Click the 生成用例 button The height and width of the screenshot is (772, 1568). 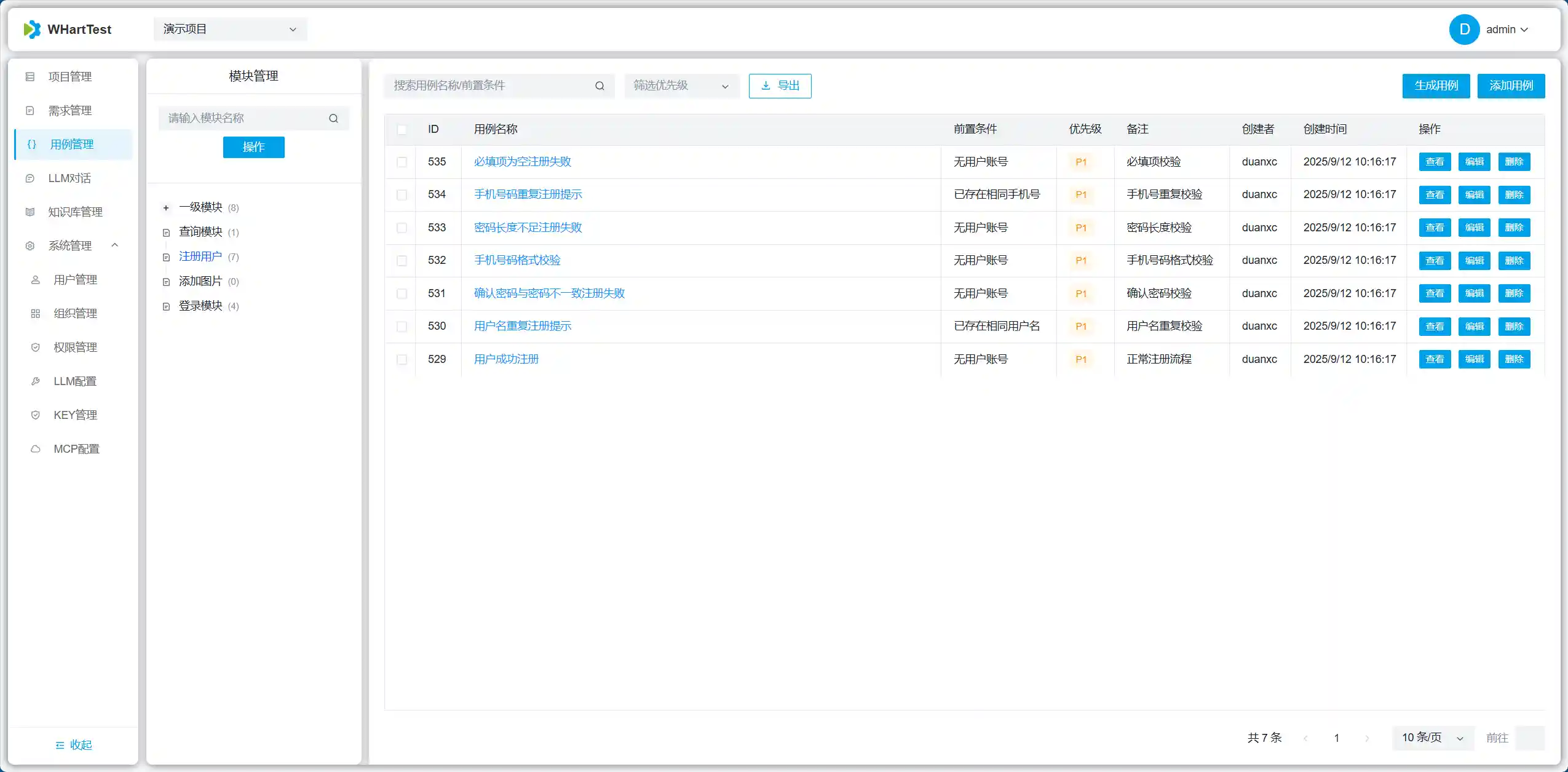1435,86
